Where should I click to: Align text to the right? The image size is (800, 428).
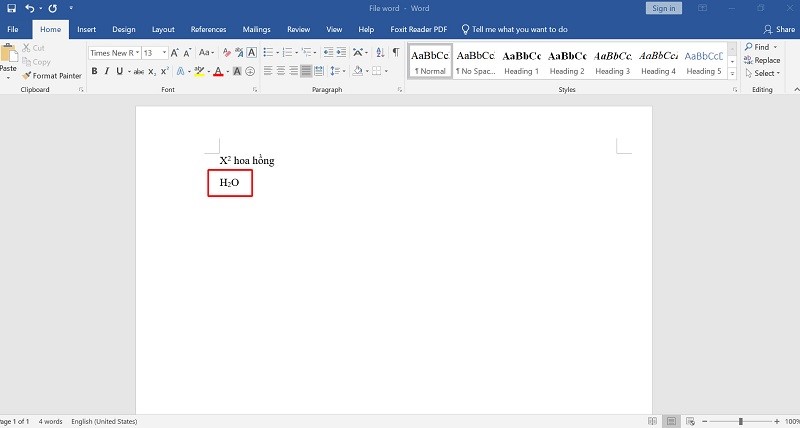pos(293,71)
